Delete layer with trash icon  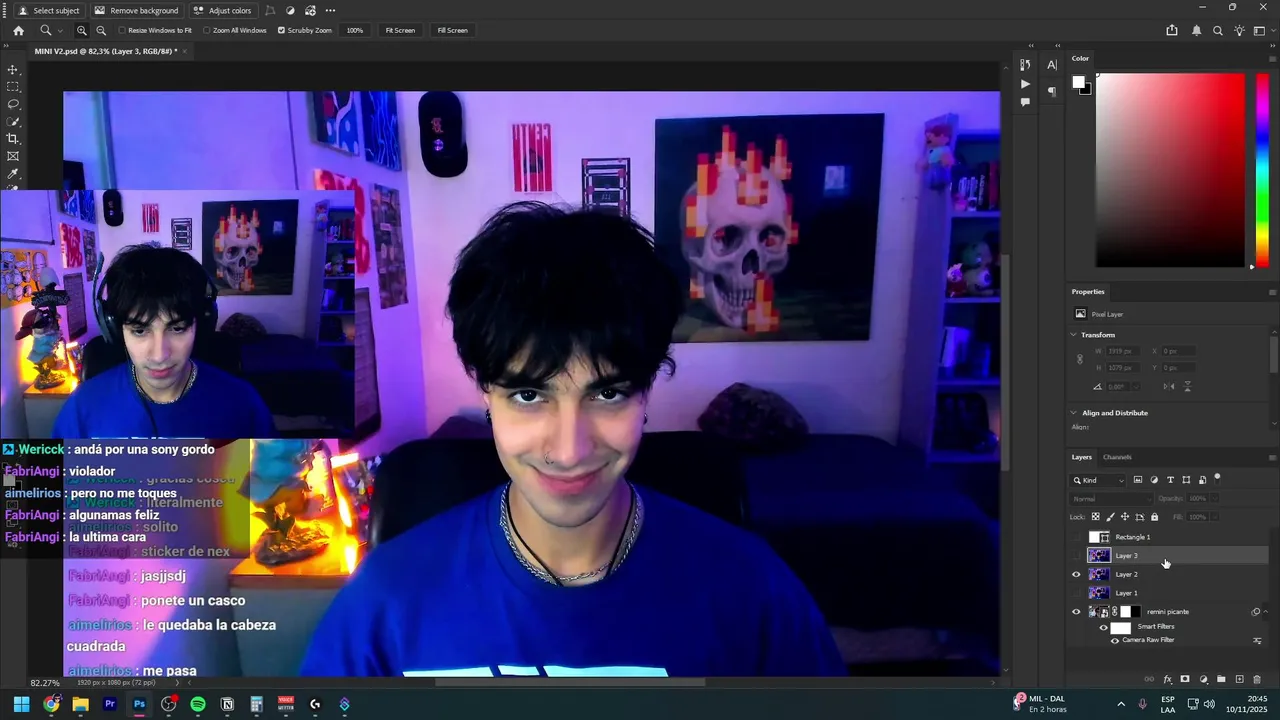[1257, 680]
